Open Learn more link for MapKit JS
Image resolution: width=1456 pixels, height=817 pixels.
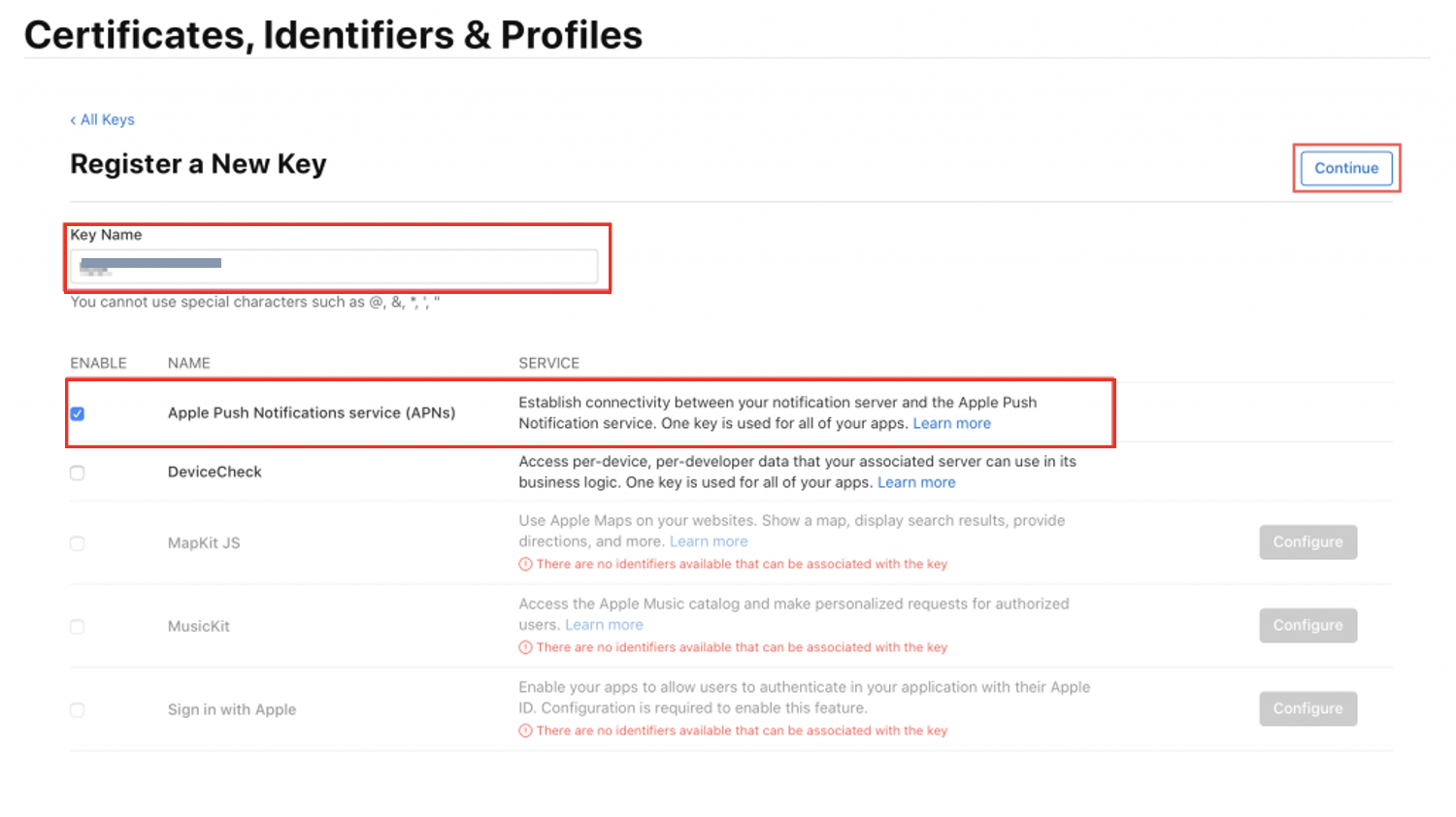pos(708,542)
